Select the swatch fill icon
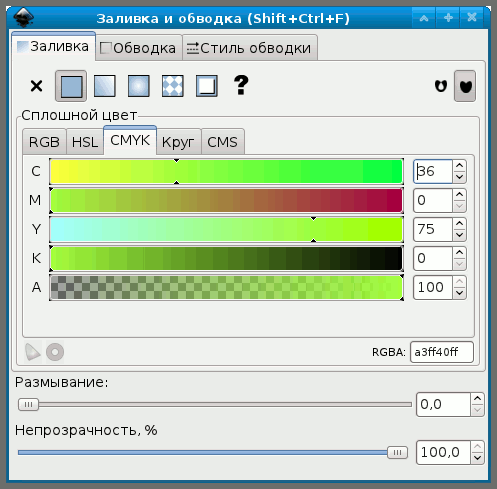497x489 pixels. [207, 86]
